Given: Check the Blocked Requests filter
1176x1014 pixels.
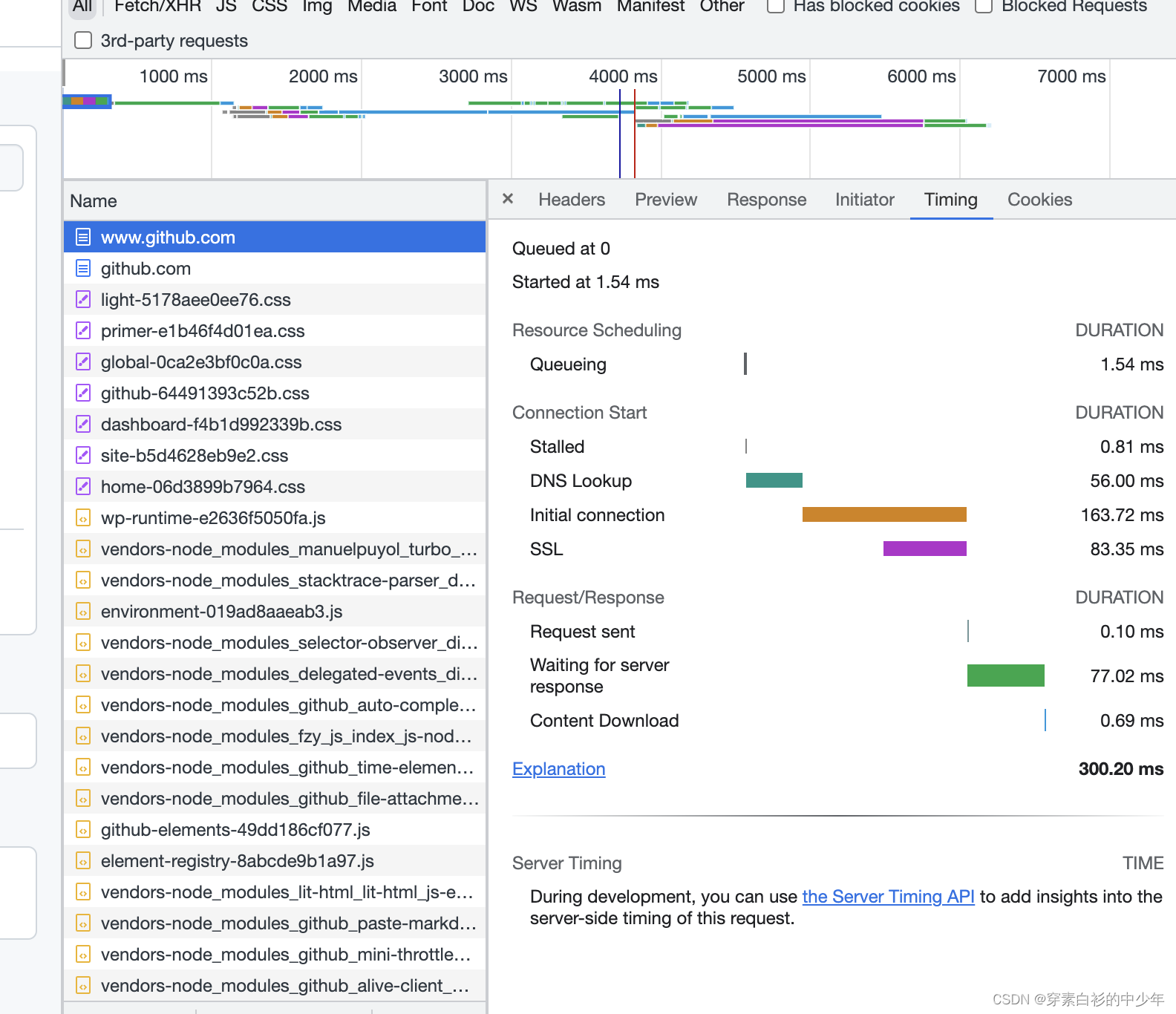Looking at the screenshot, I should pos(984,6).
